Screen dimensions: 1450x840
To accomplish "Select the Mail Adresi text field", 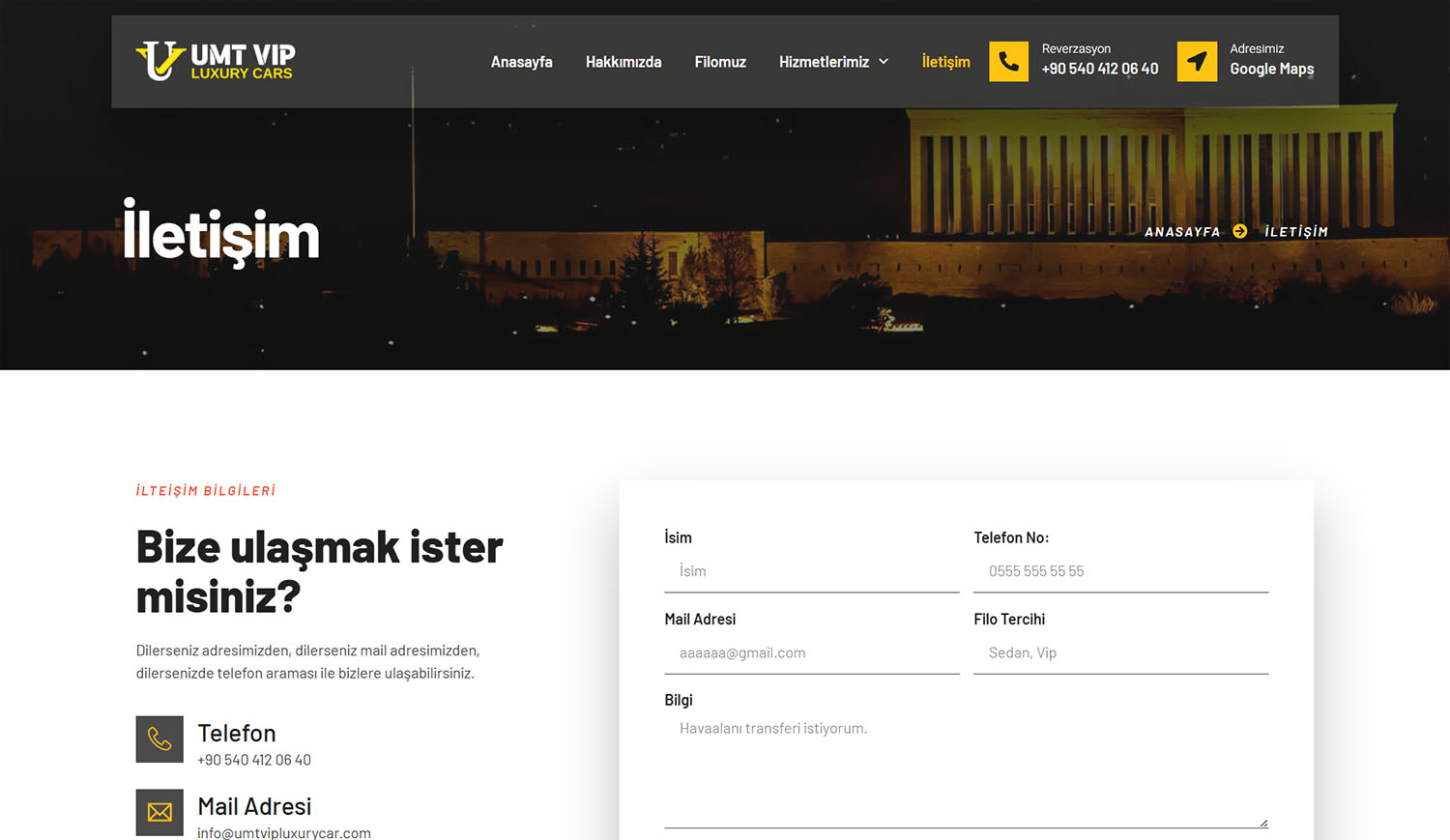I will (x=811, y=653).
